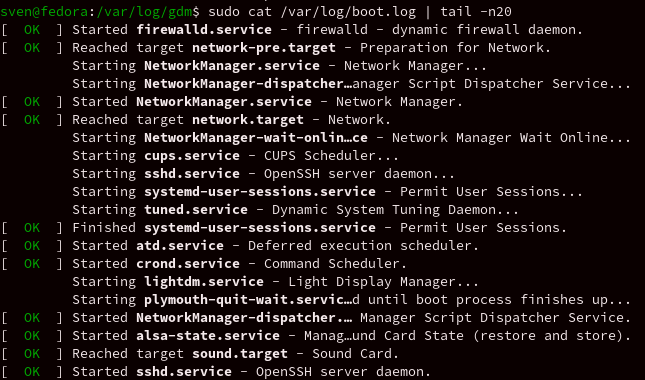
Task: Click the green OK beside Started sshd.service
Action: [x=32, y=372]
